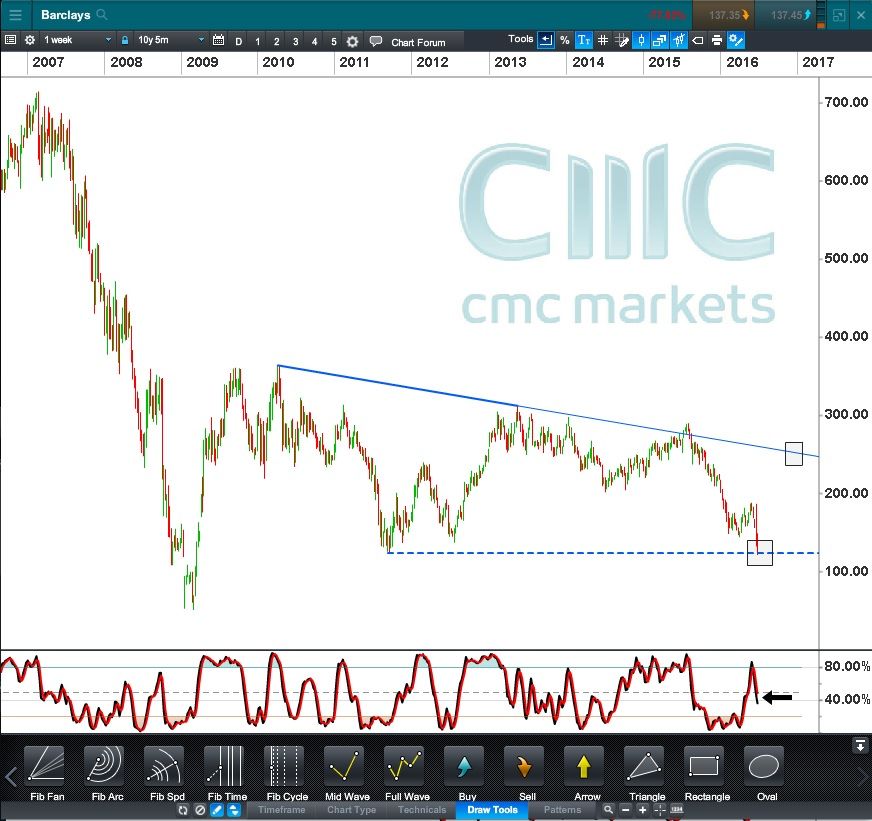Screen dimensions: 872x821
Task: Show more drawing tools with right chevron
Action: [x=862, y=776]
